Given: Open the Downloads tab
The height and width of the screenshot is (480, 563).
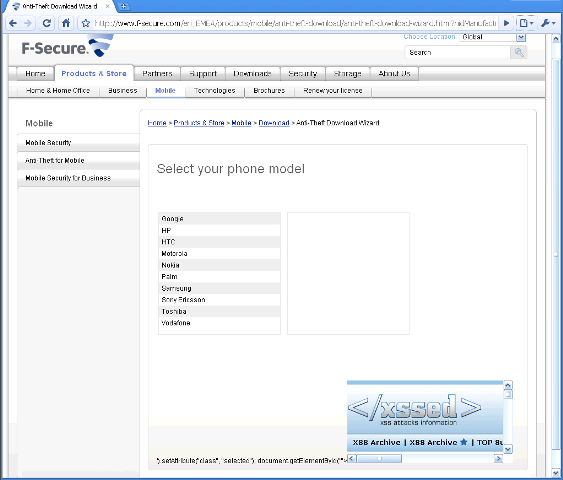Looking at the screenshot, I should pos(252,74).
